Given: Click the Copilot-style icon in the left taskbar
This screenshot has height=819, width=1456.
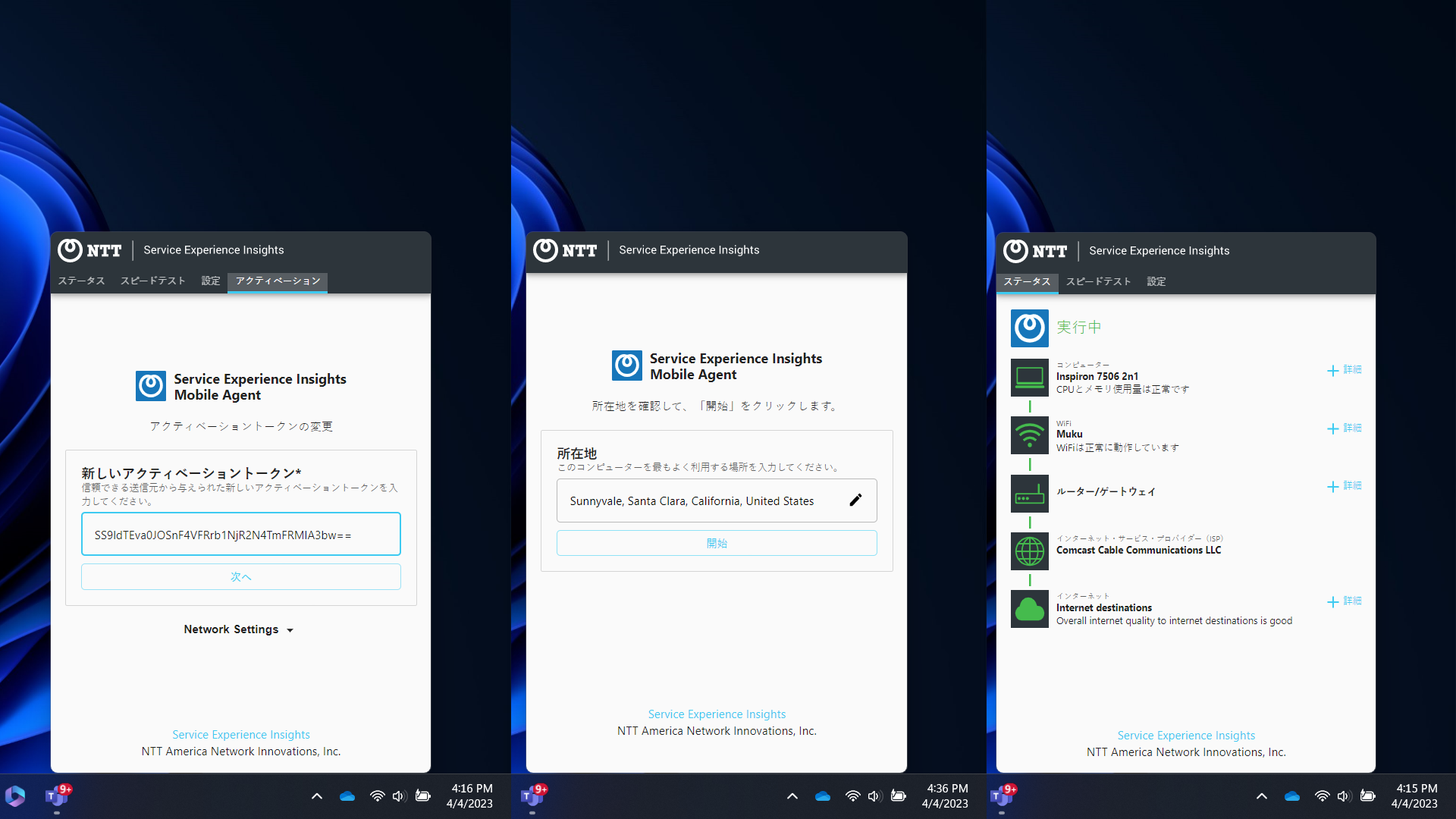Looking at the screenshot, I should (15, 796).
